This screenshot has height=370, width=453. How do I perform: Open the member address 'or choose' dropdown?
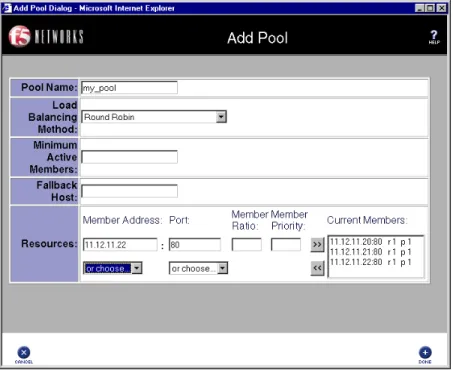[x=113, y=268]
